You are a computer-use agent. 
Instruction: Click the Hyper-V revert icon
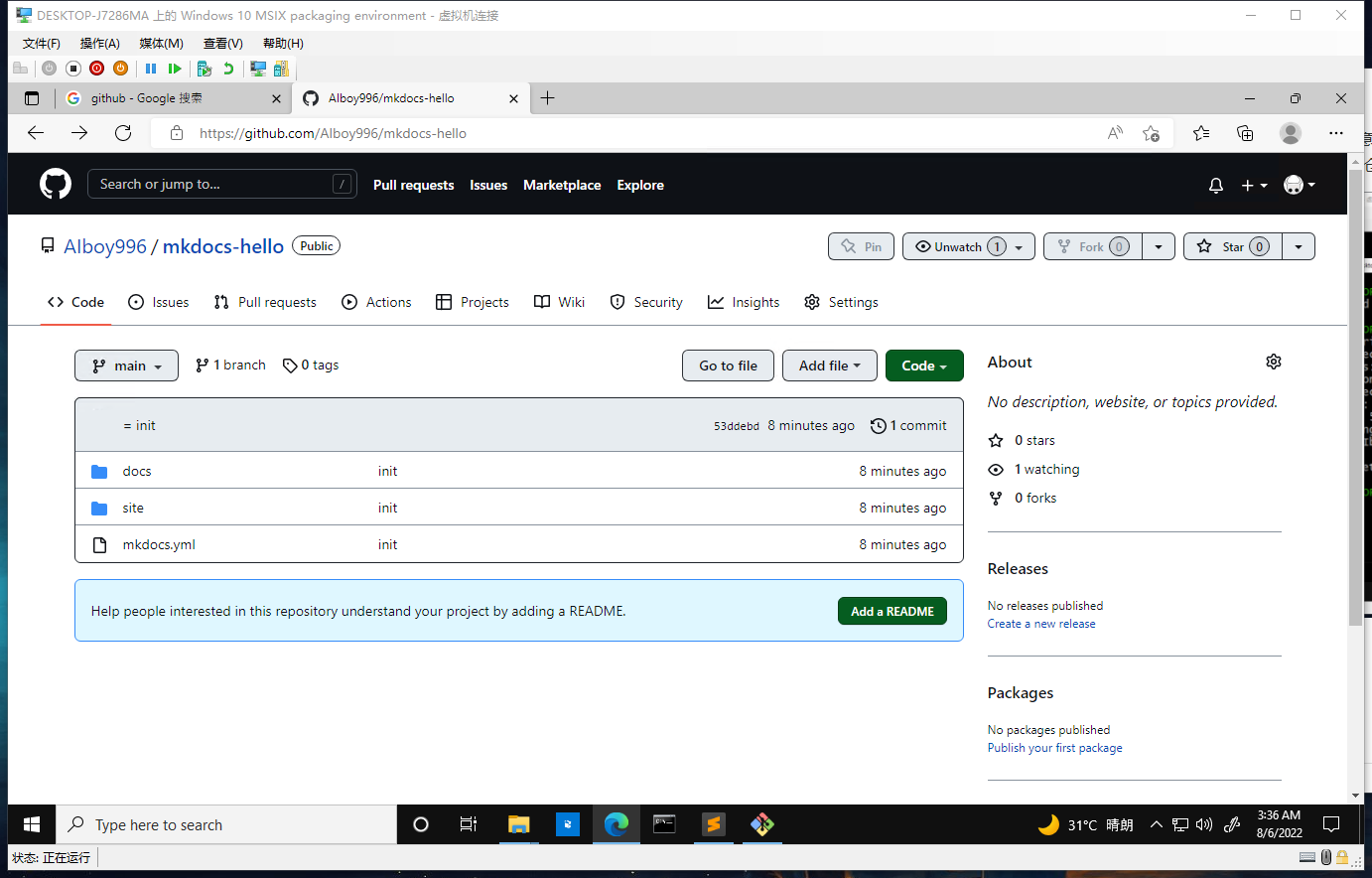tap(228, 69)
